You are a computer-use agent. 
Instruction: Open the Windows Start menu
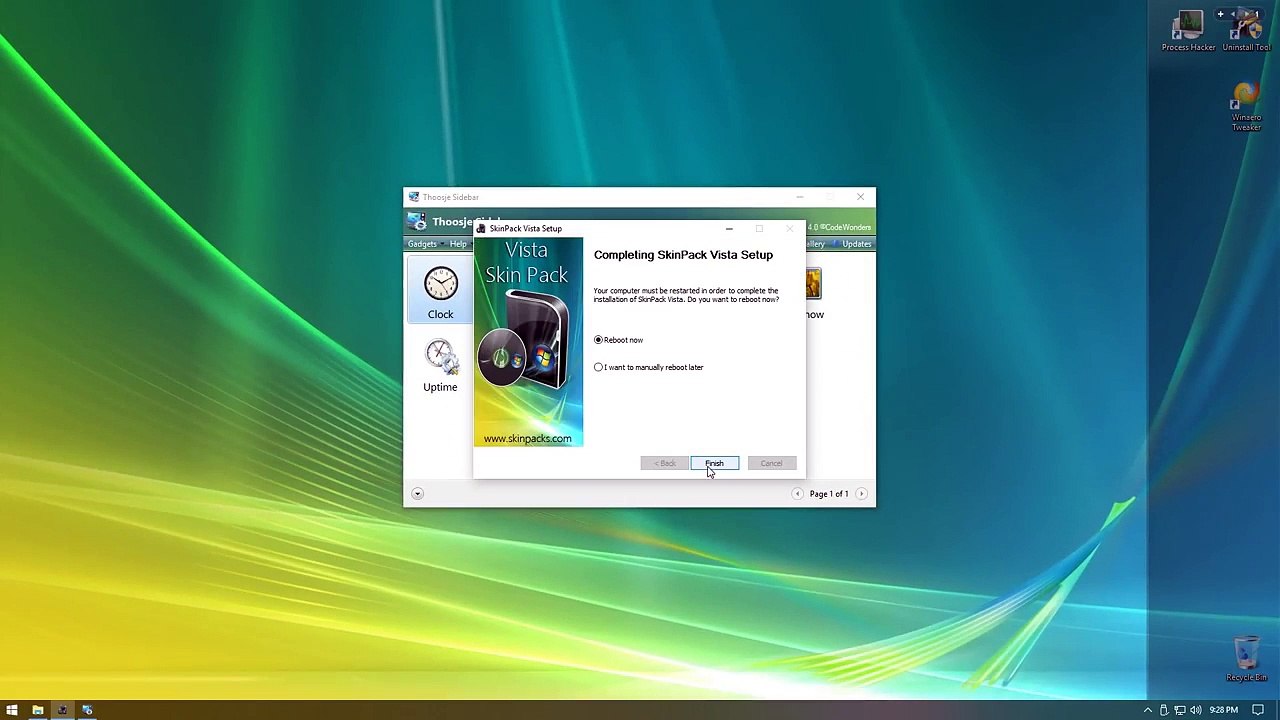pos(12,710)
